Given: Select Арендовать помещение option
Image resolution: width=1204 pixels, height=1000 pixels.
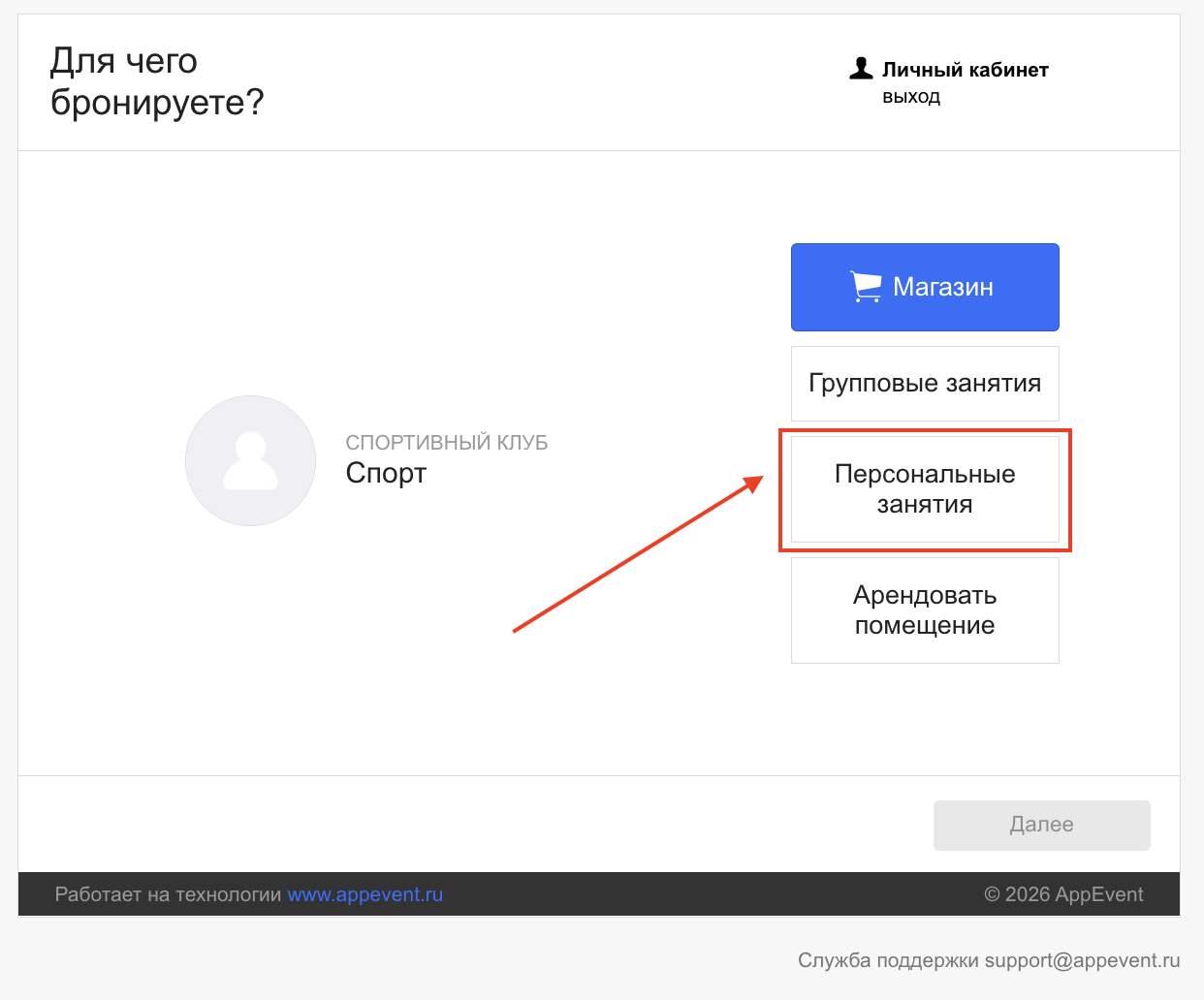Looking at the screenshot, I should pyautogui.click(x=925, y=610).
